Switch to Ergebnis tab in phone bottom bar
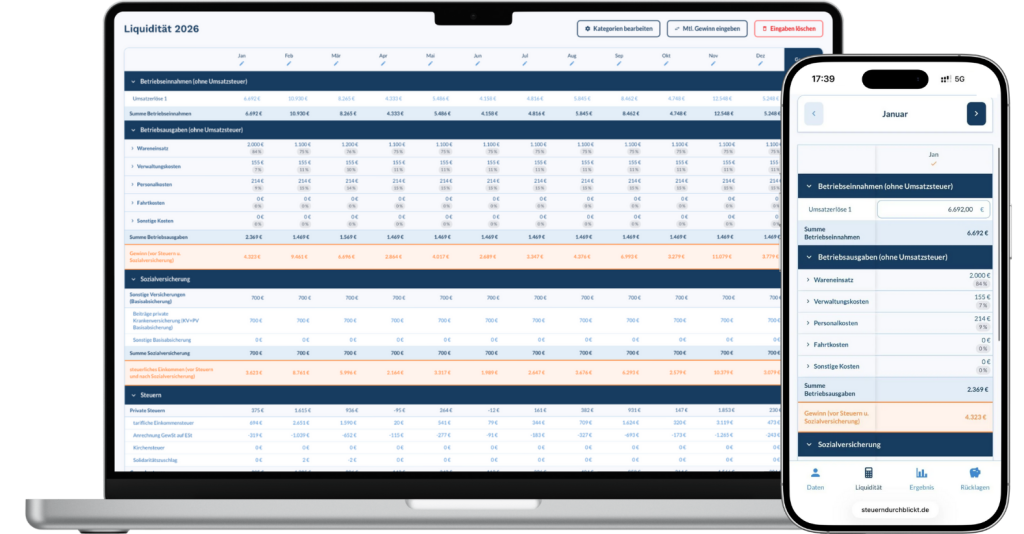The height and width of the screenshot is (534, 1024). point(921,478)
